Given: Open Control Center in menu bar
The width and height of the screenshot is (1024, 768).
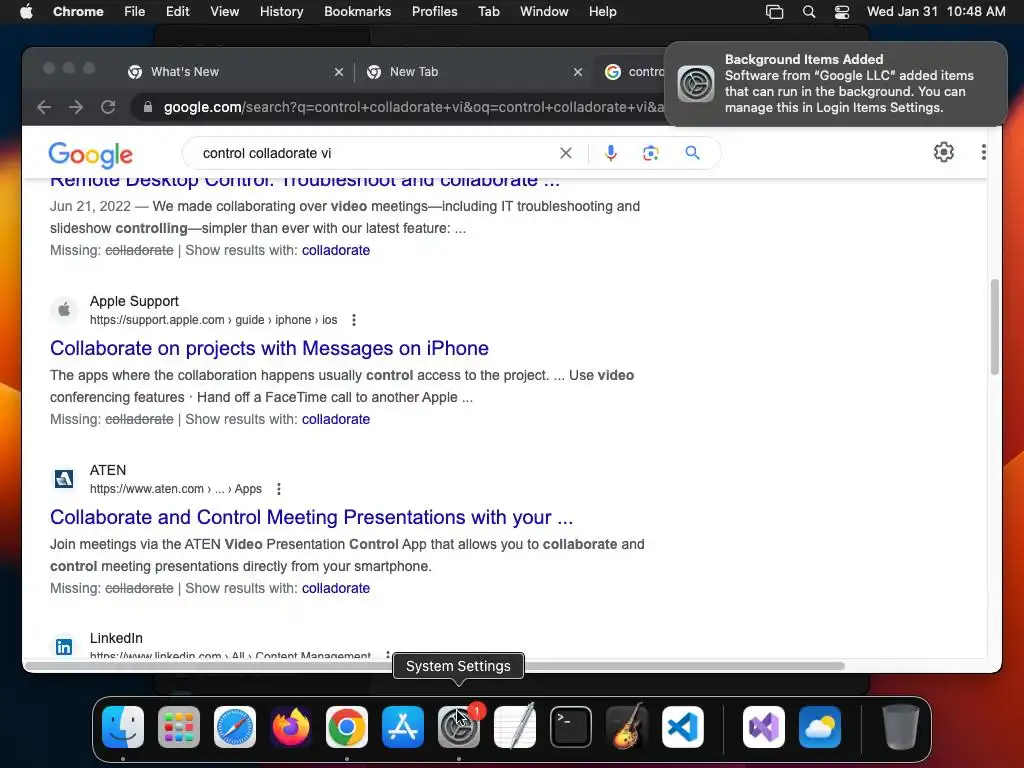Looking at the screenshot, I should [x=842, y=12].
